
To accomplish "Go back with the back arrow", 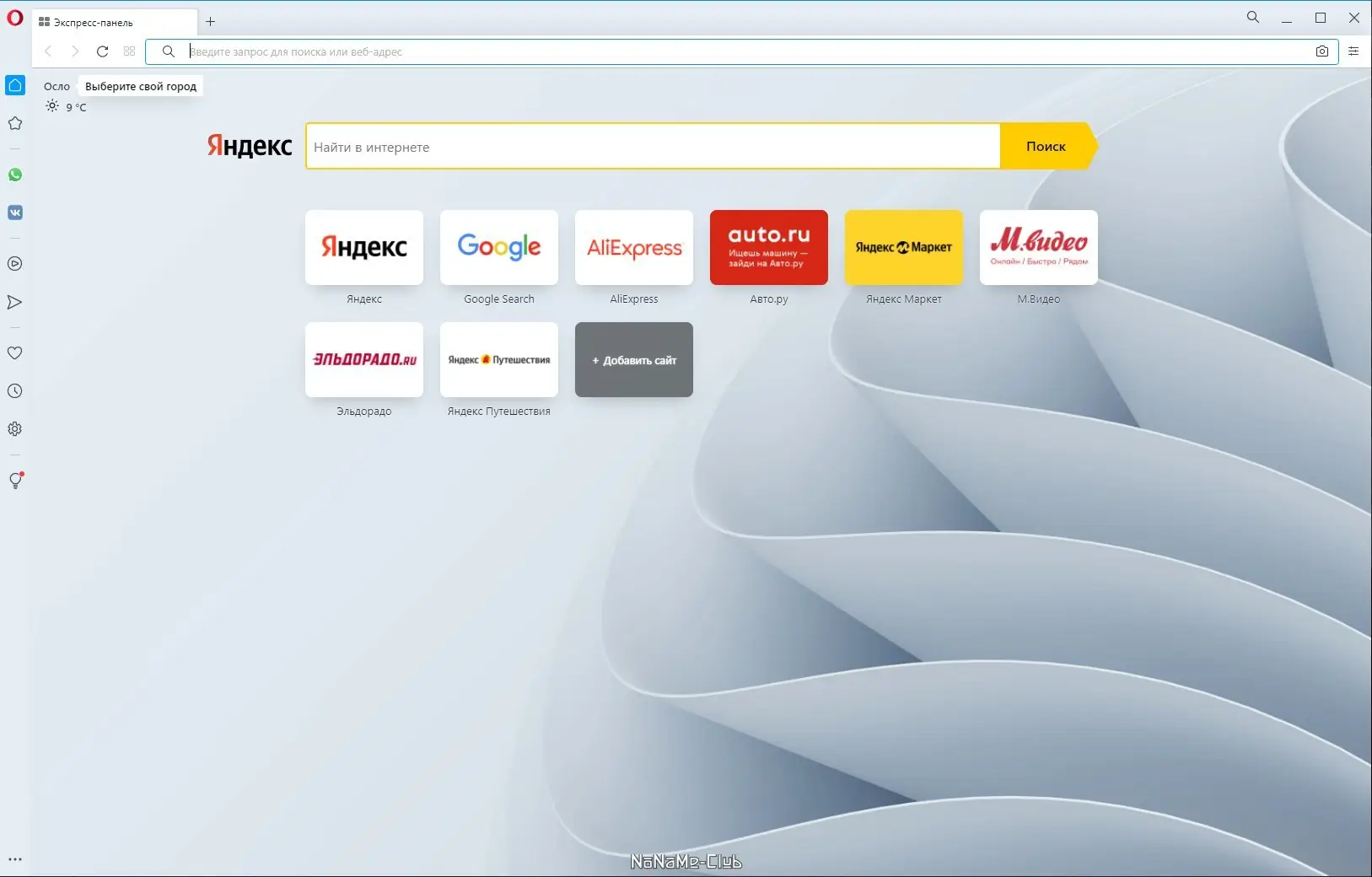I will (x=48, y=51).
